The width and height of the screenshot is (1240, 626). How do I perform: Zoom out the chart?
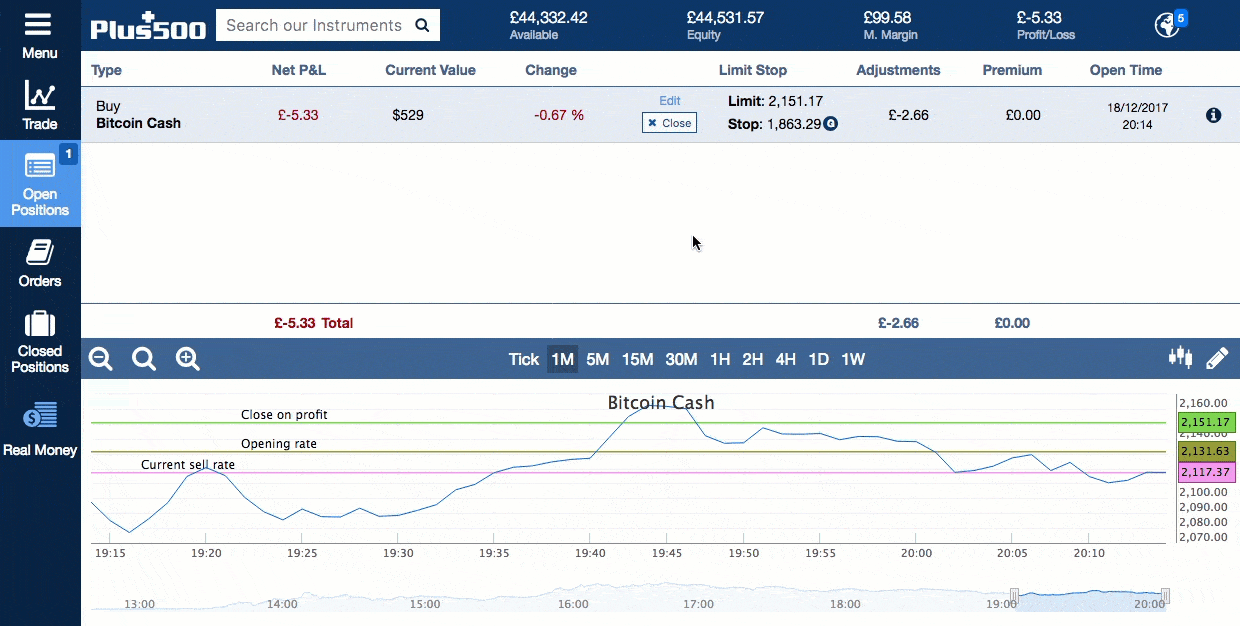pyautogui.click(x=101, y=359)
